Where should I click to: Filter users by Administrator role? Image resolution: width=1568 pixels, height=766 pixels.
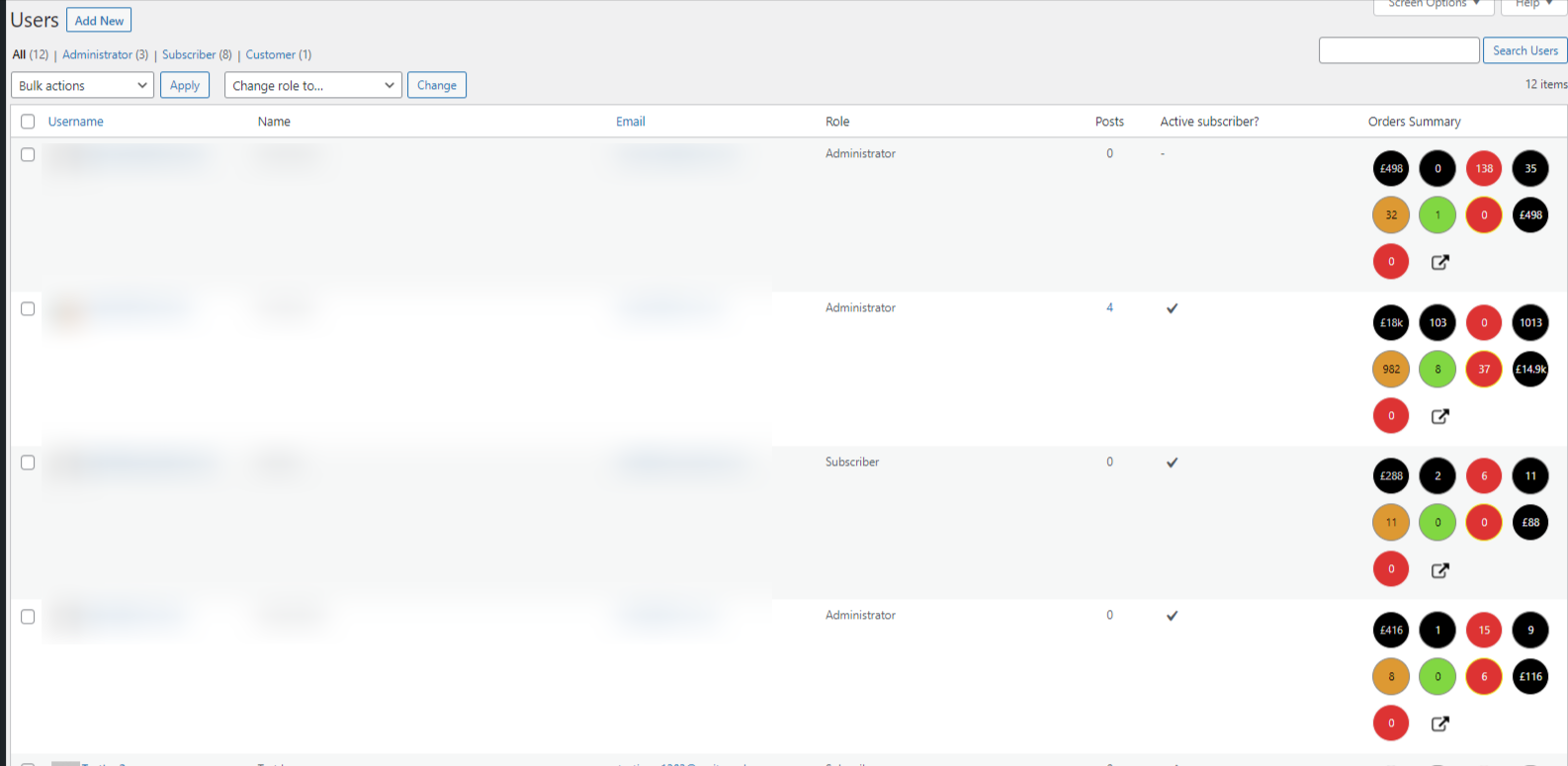point(106,54)
